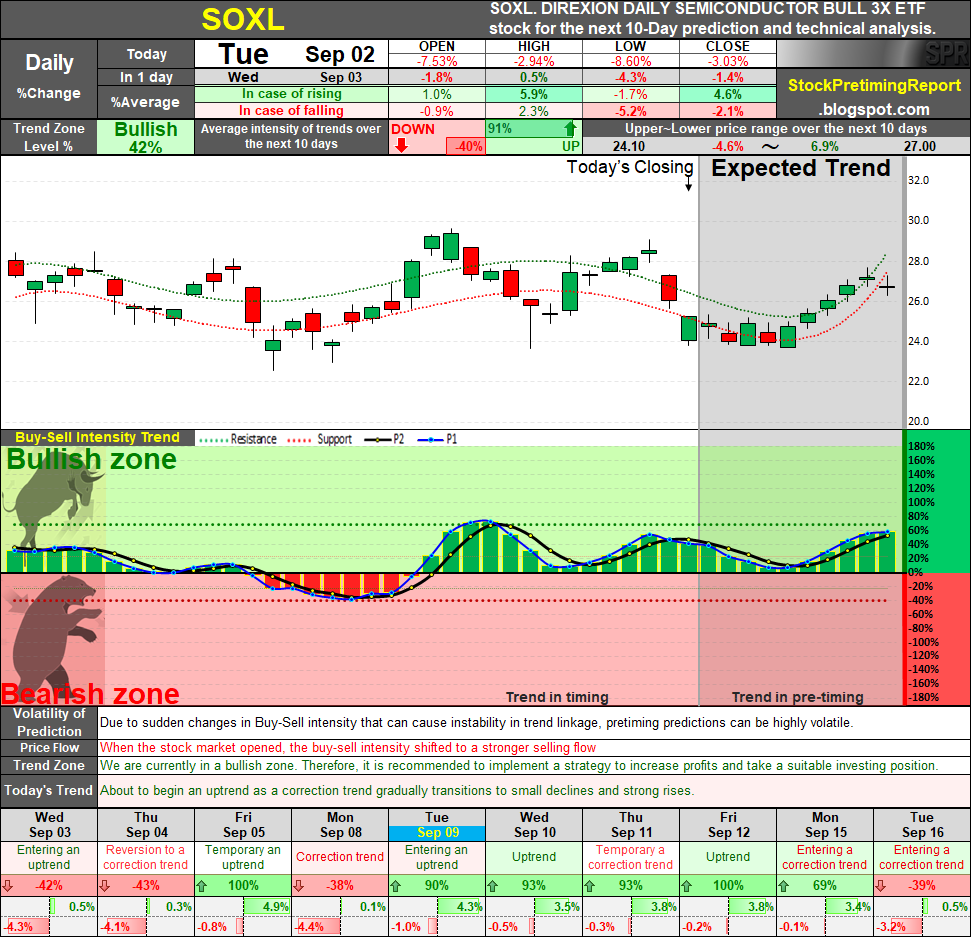Click green up arrow beside 100% on Sep 12
This screenshot has width=971, height=937.
point(686,886)
